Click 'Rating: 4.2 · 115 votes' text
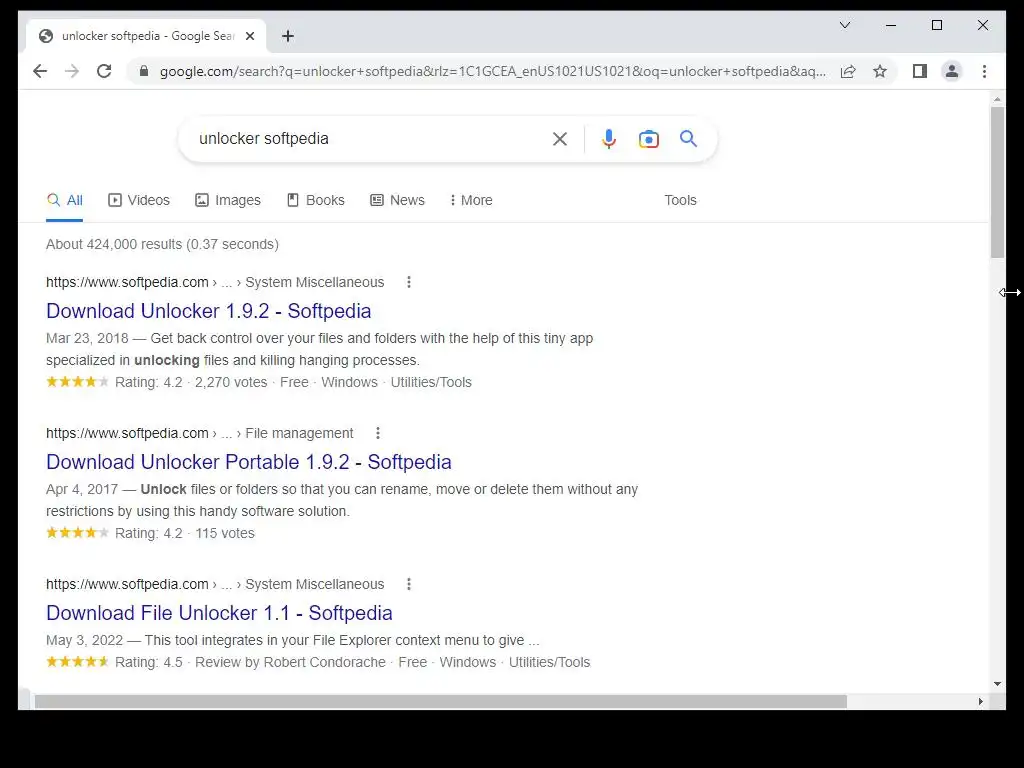The width and height of the screenshot is (1024, 768). 185,533
